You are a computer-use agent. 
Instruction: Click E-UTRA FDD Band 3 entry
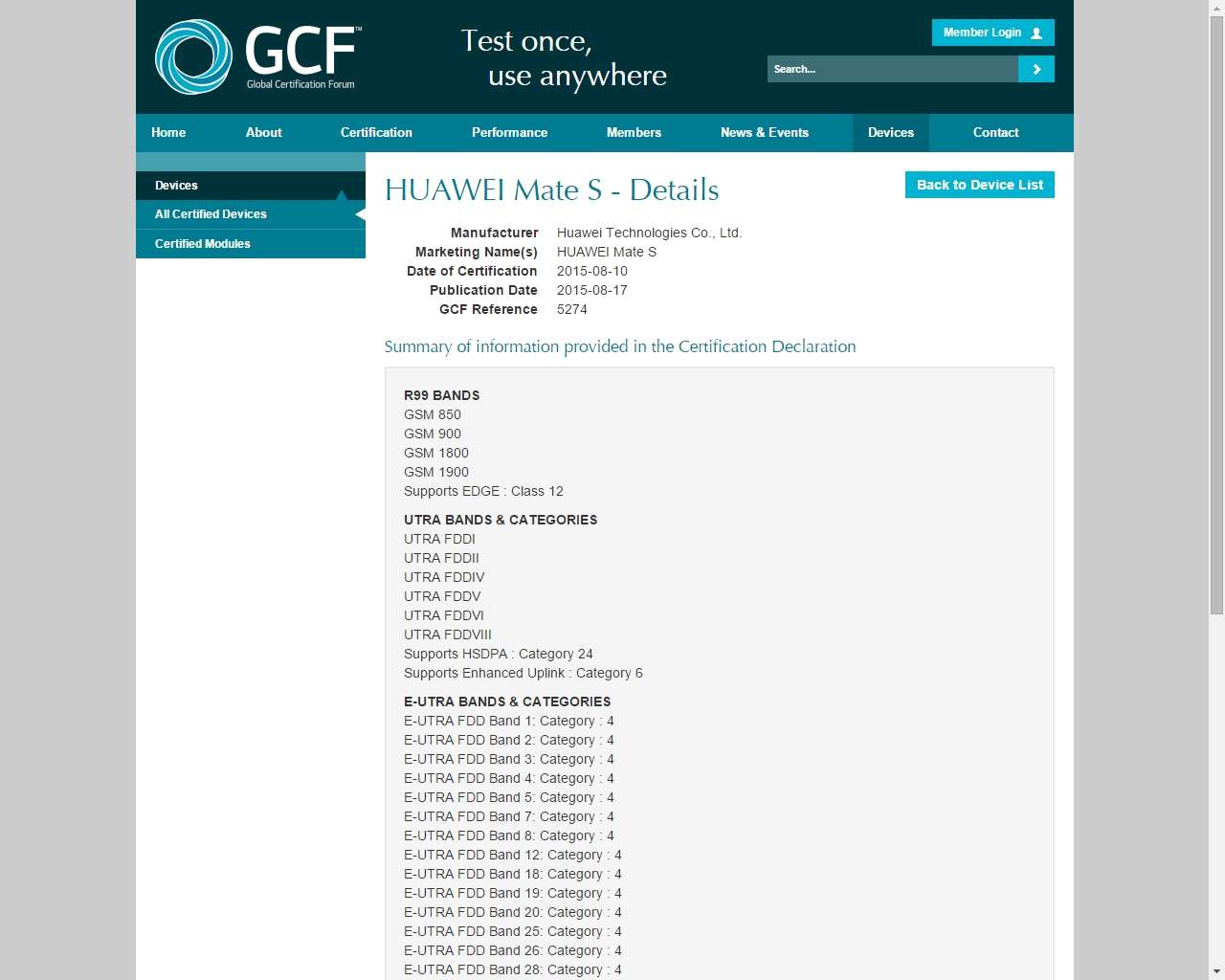(x=509, y=759)
